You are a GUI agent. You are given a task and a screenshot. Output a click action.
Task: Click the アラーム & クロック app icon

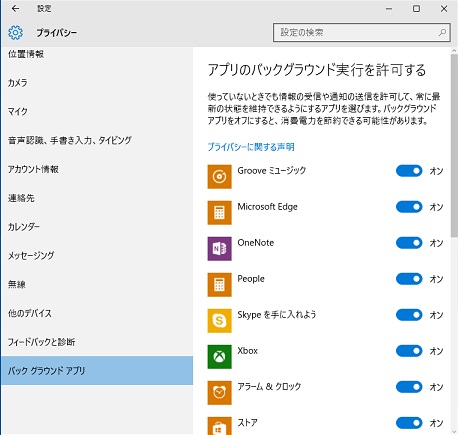tap(219, 393)
